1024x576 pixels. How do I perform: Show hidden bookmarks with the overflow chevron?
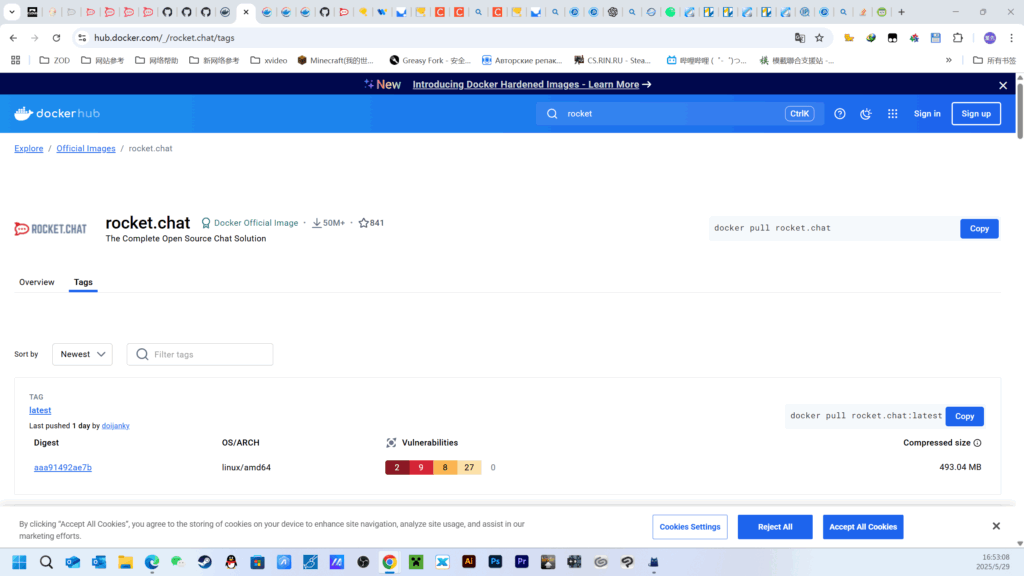tap(949, 60)
